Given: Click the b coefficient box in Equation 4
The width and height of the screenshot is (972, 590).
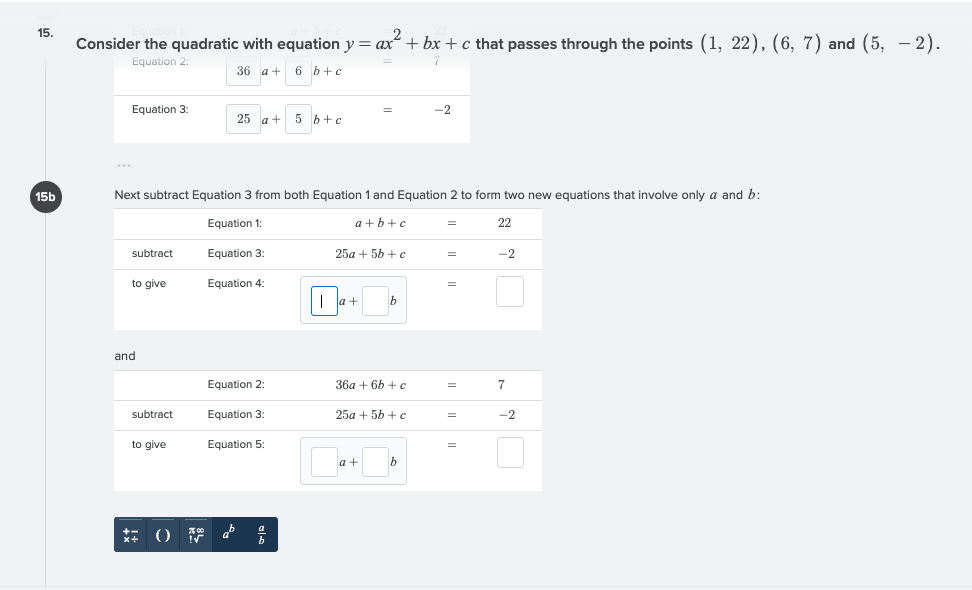Looking at the screenshot, I should (x=375, y=299).
